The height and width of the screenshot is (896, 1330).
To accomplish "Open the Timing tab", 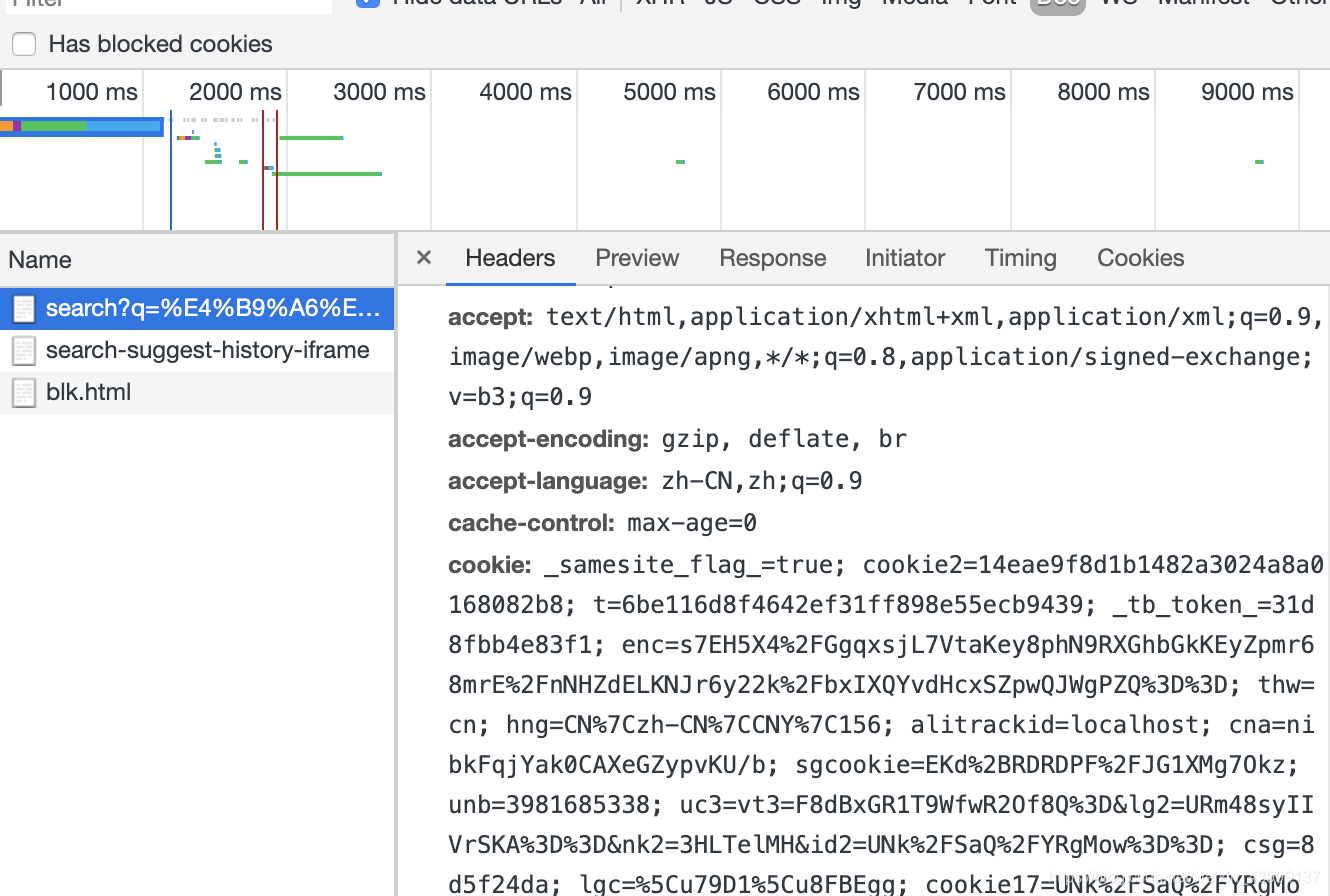I will pos(1021,258).
